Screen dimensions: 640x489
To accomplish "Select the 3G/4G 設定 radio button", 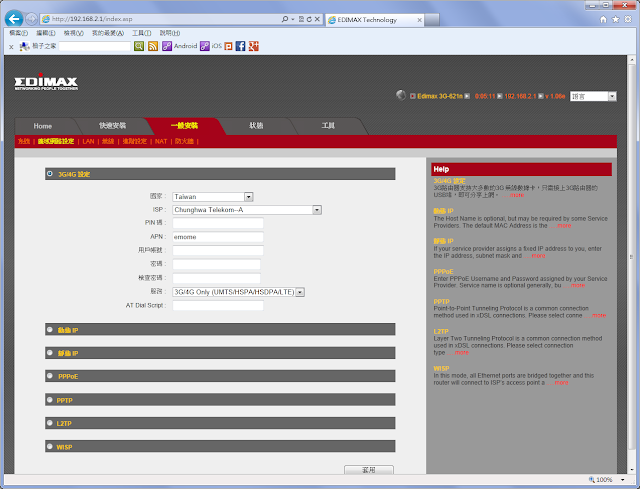I will [x=50, y=174].
